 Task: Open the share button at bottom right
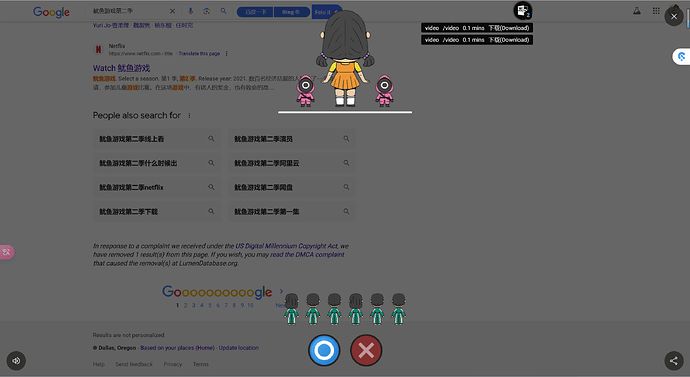(673, 361)
